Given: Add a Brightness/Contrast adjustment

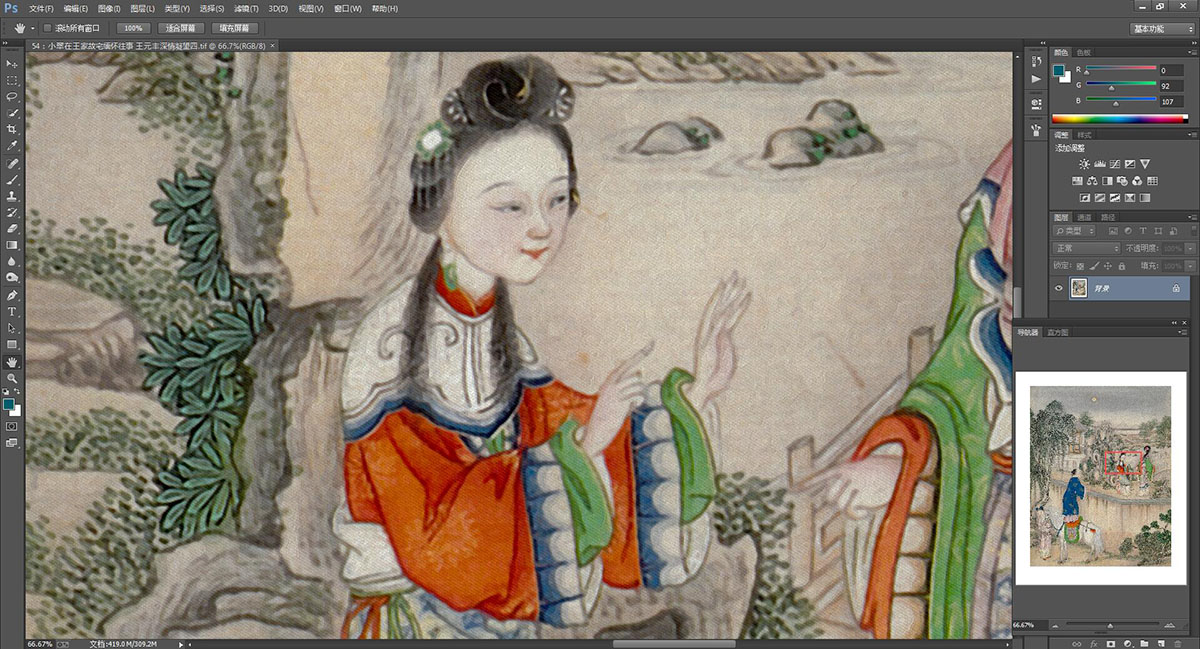Looking at the screenshot, I should pos(1084,163).
